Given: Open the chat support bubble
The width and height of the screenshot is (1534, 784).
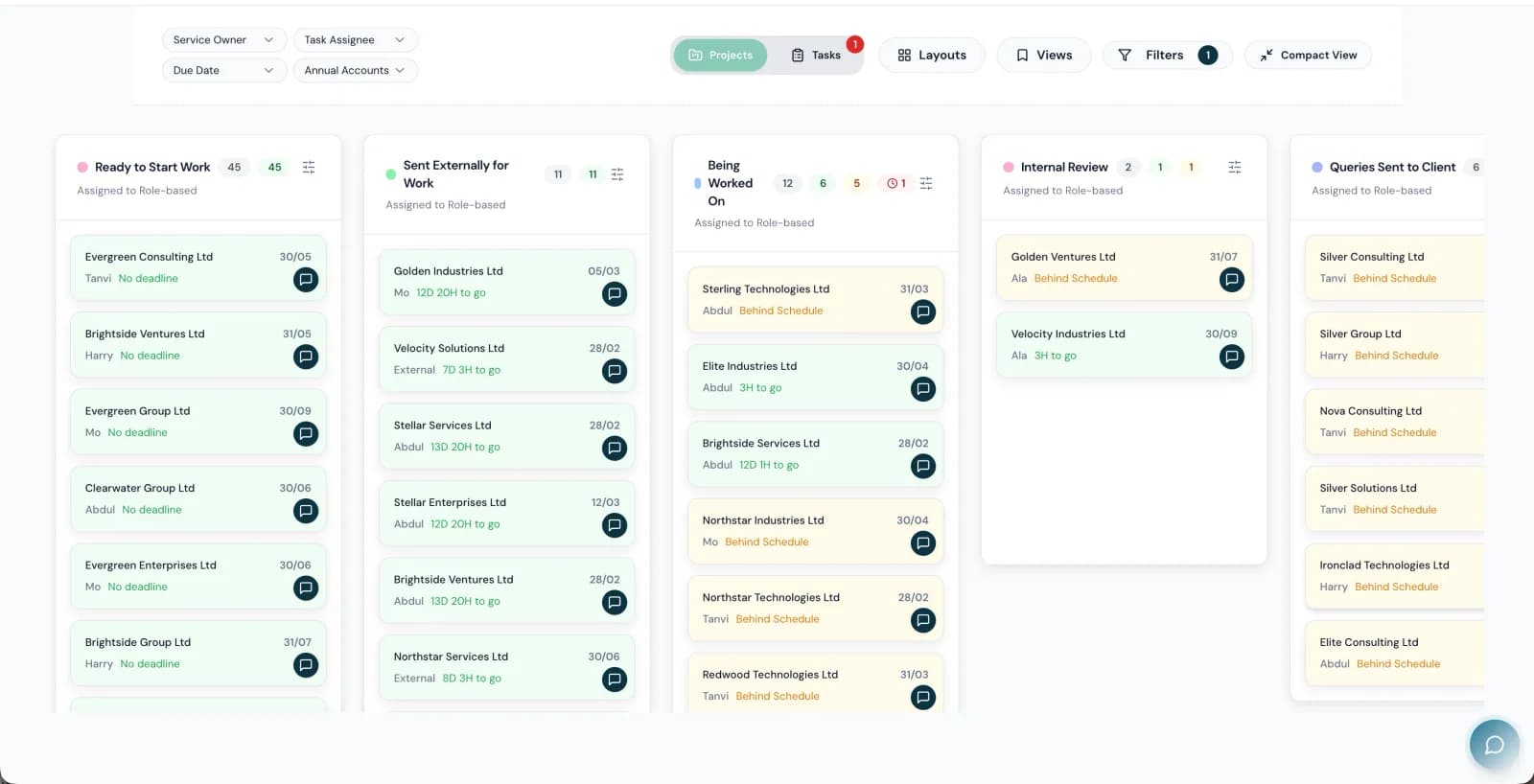Looking at the screenshot, I should (1494, 745).
